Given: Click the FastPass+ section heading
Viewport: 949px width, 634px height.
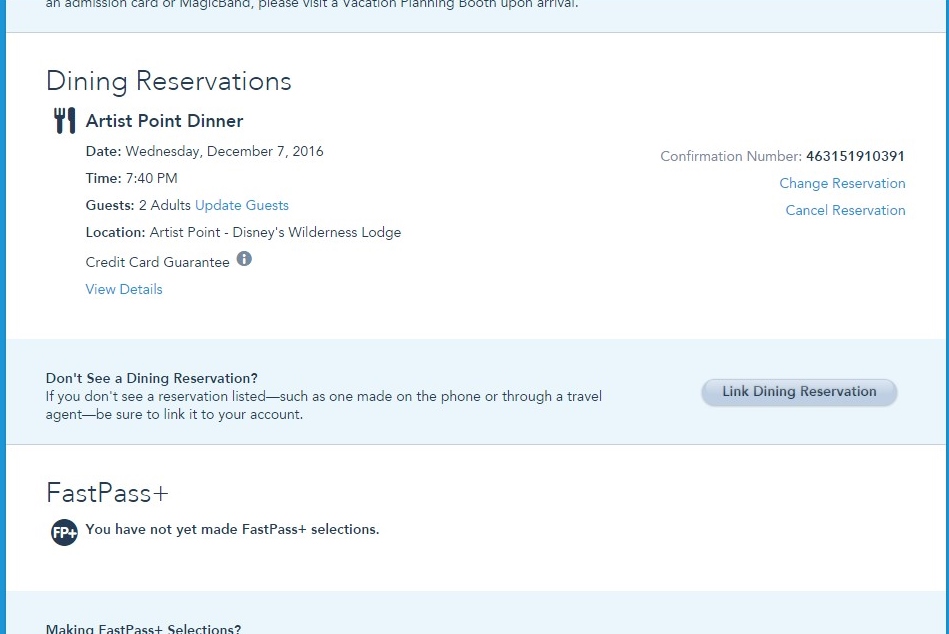Looking at the screenshot, I should (106, 492).
